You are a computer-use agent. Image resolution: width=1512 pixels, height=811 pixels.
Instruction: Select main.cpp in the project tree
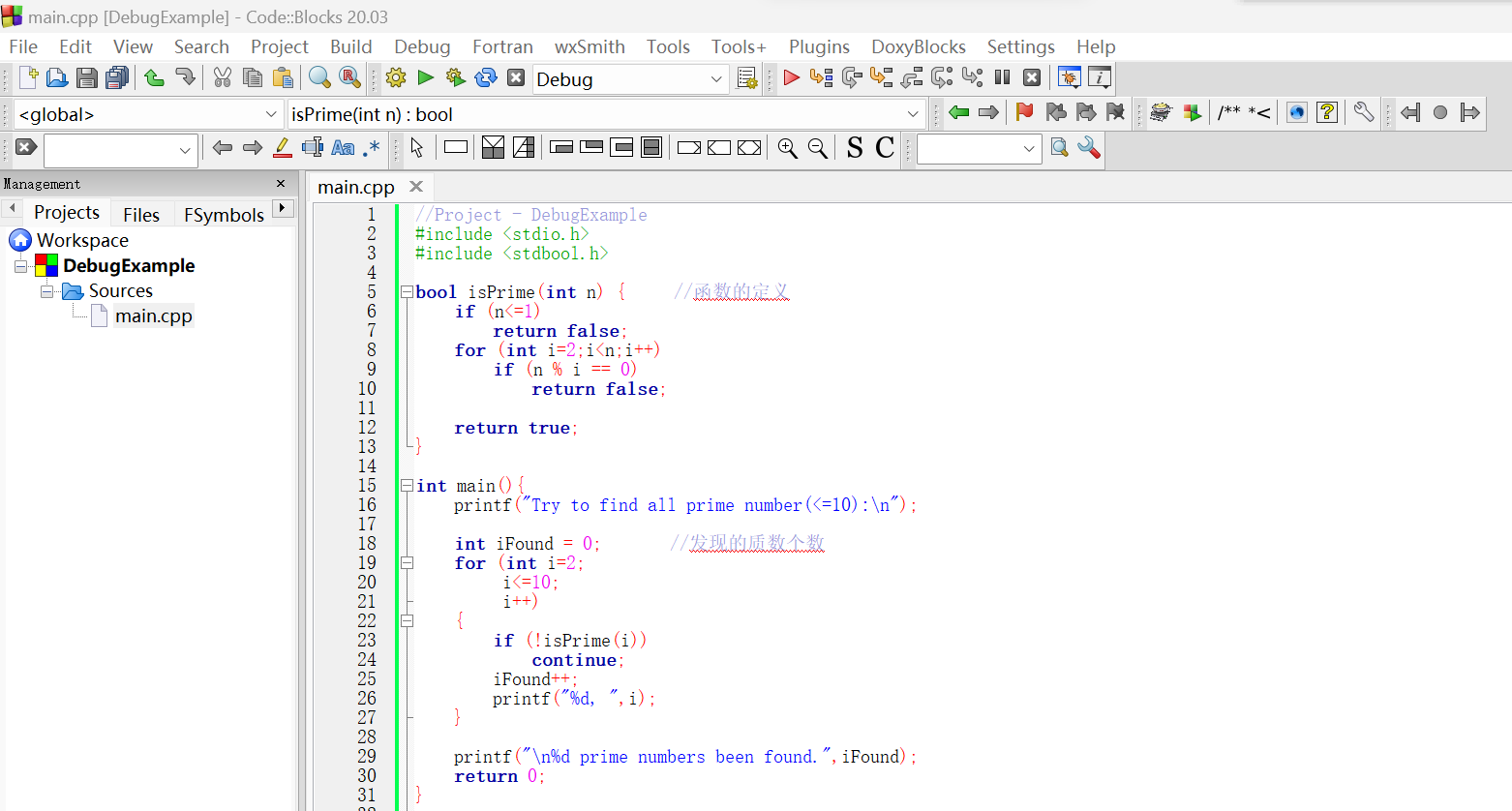(x=153, y=315)
